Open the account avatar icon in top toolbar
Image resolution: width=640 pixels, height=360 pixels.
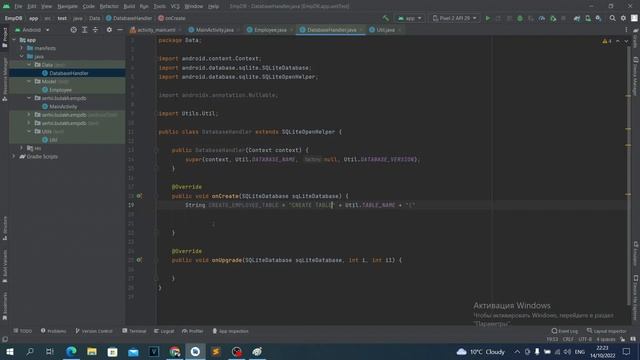coord(634,18)
